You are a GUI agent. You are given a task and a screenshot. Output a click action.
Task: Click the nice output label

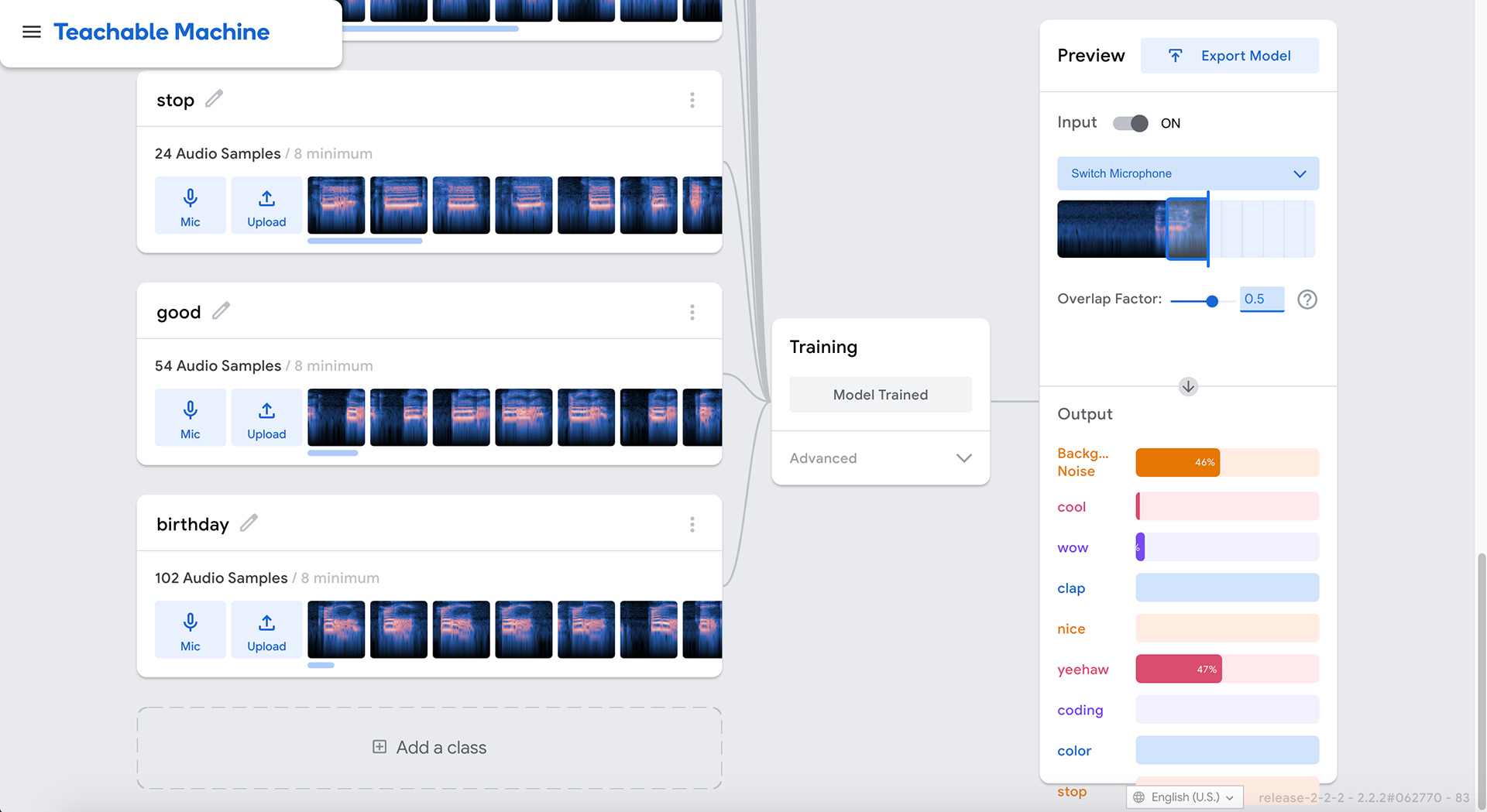click(1071, 629)
